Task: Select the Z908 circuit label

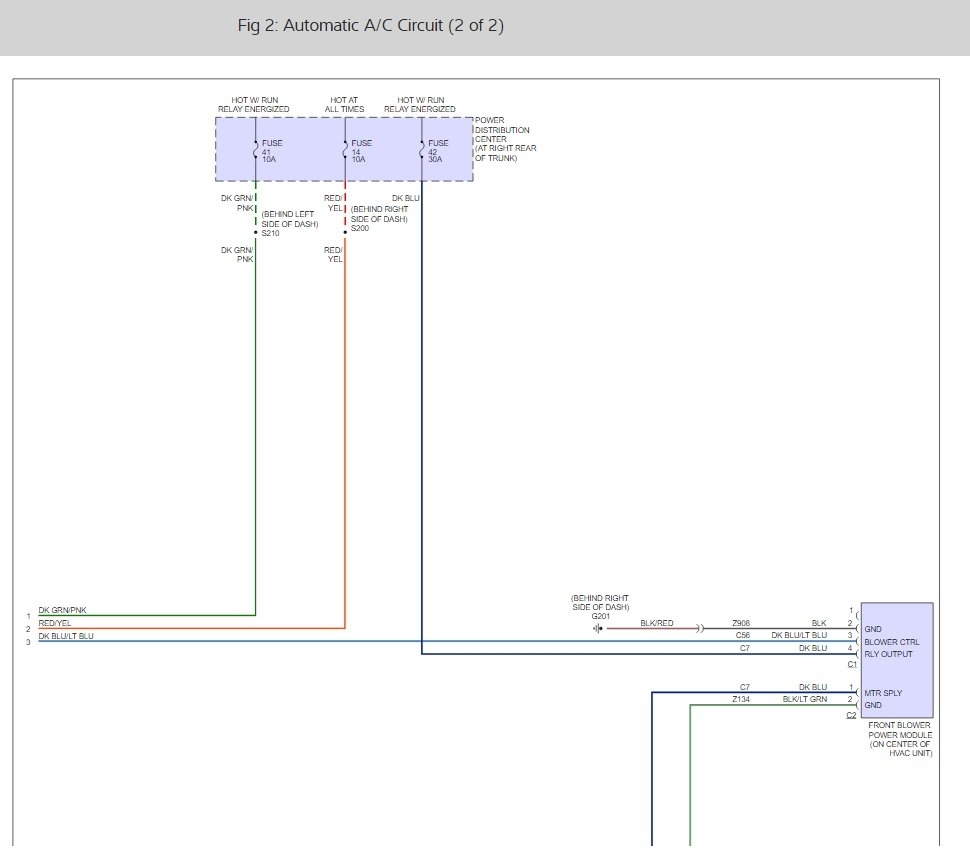Action: (740, 623)
